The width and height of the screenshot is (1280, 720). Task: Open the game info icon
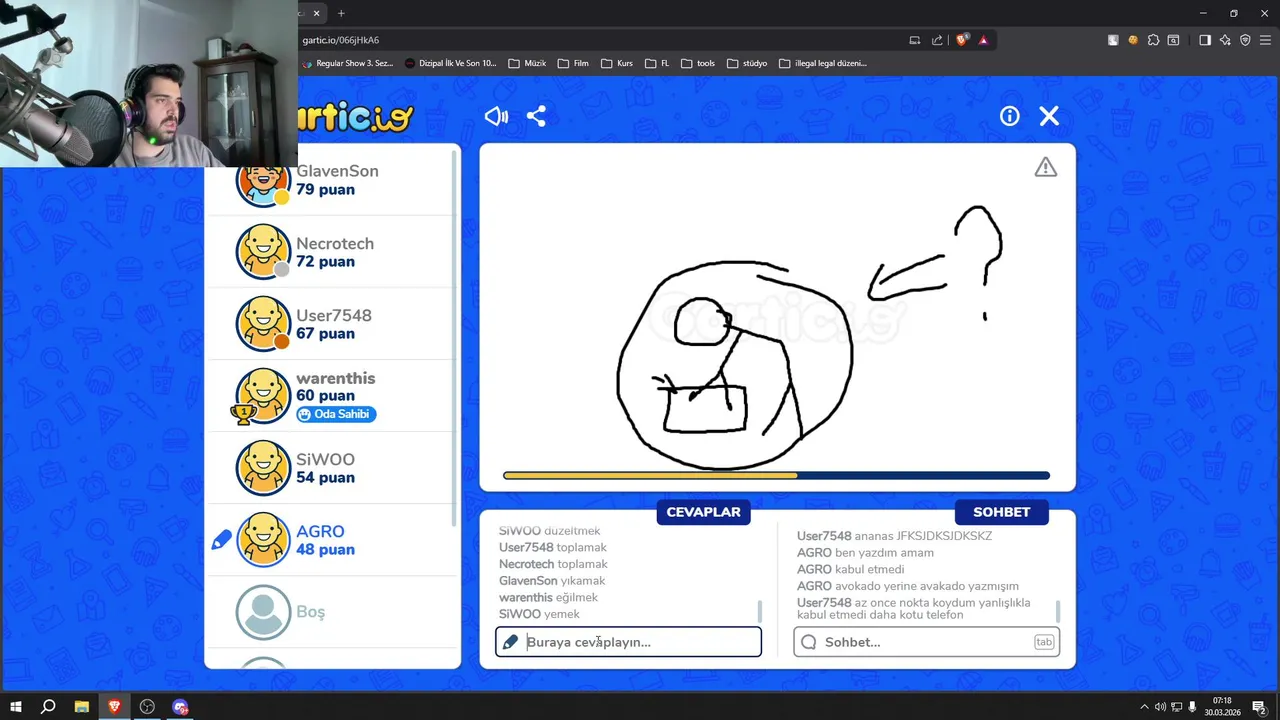pos(1010,116)
